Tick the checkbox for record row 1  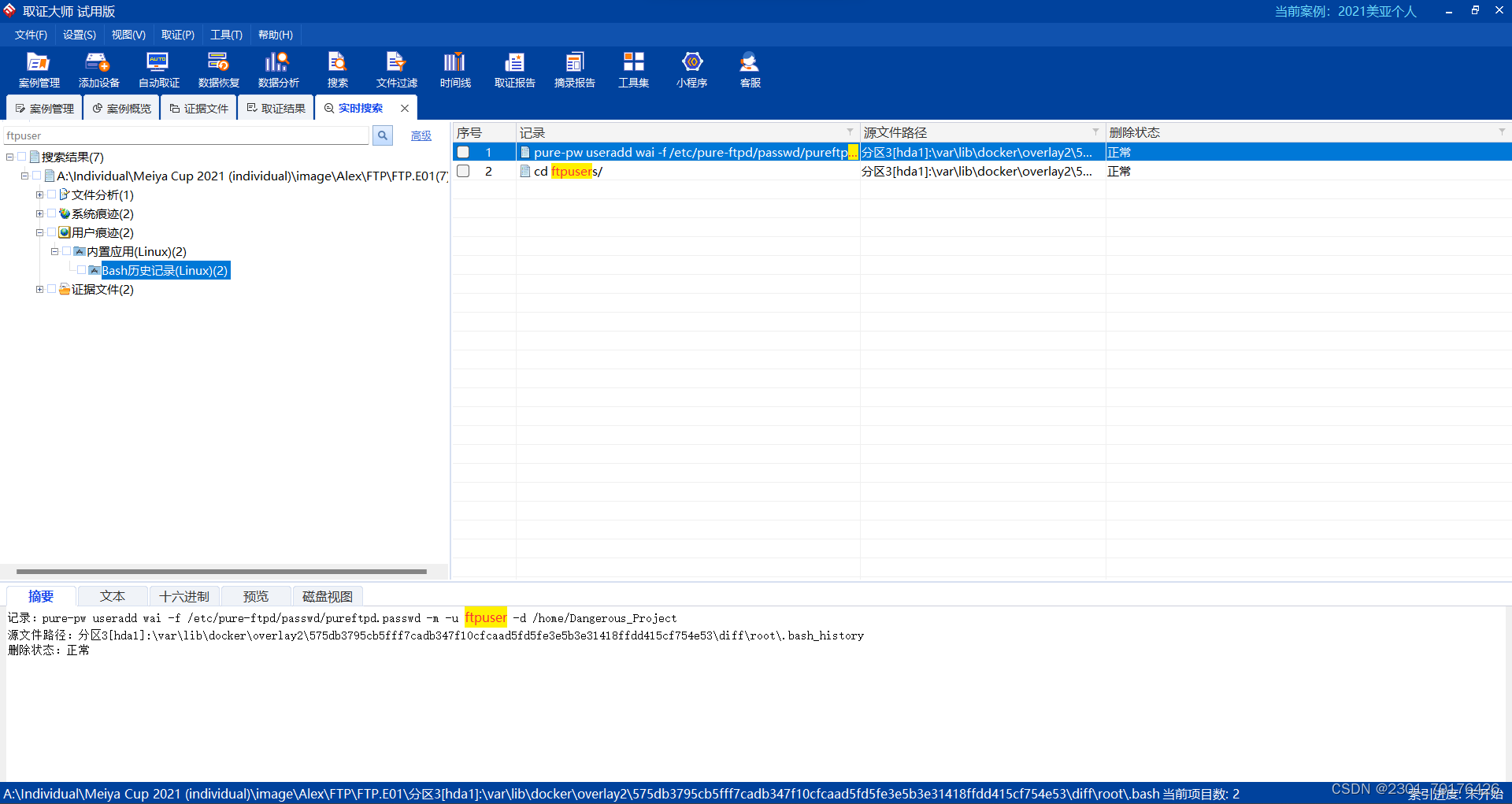click(463, 152)
